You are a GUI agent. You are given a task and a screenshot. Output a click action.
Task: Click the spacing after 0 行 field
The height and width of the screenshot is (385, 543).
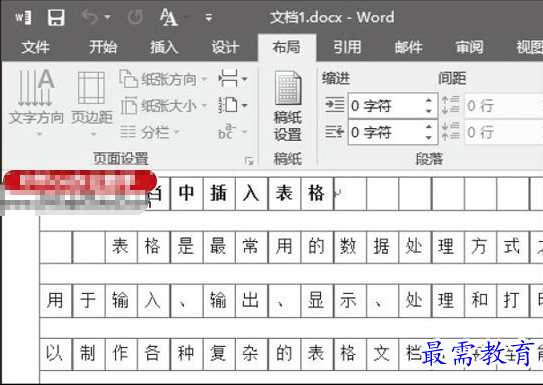[x=504, y=132]
